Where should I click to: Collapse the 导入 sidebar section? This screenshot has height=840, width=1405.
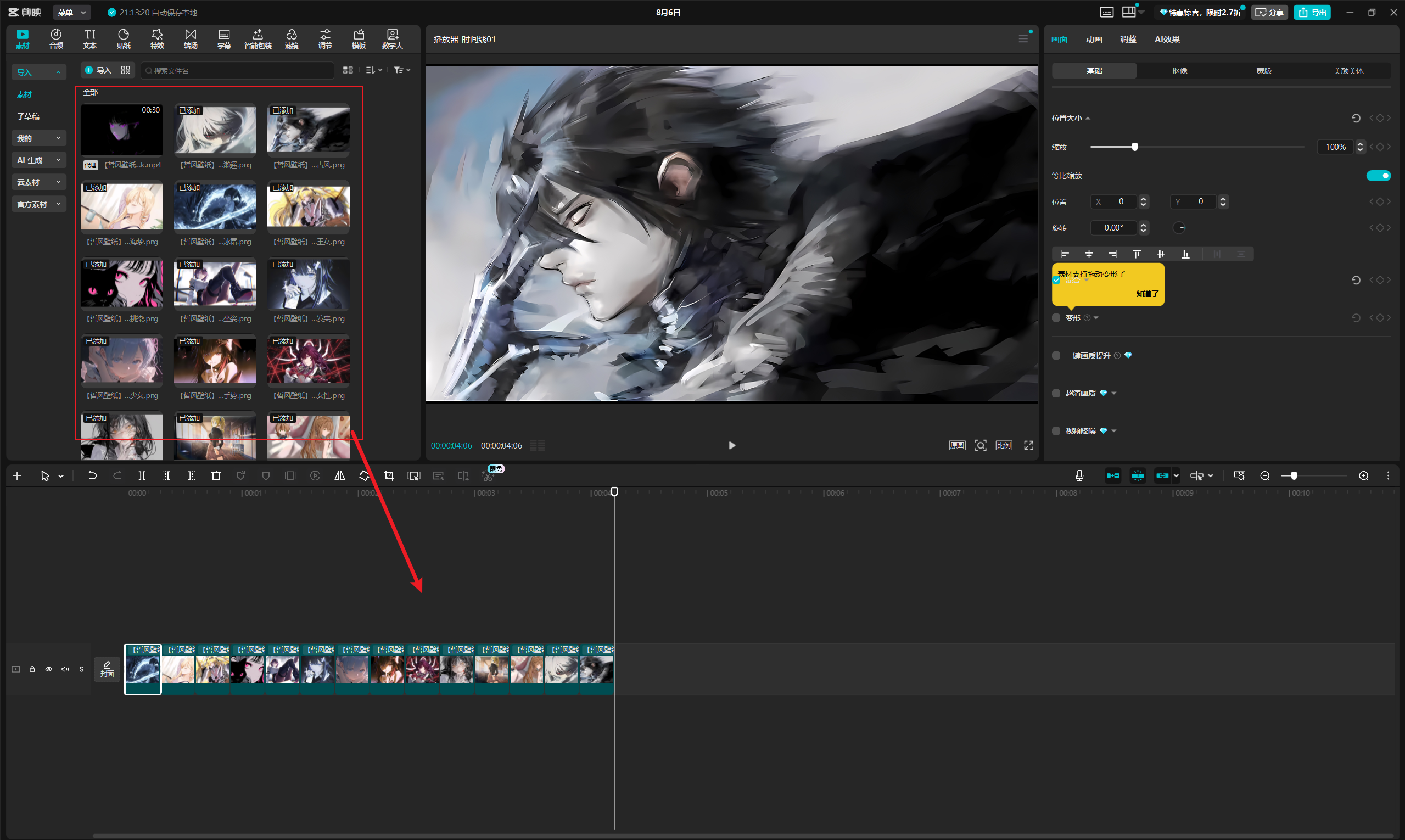38,72
